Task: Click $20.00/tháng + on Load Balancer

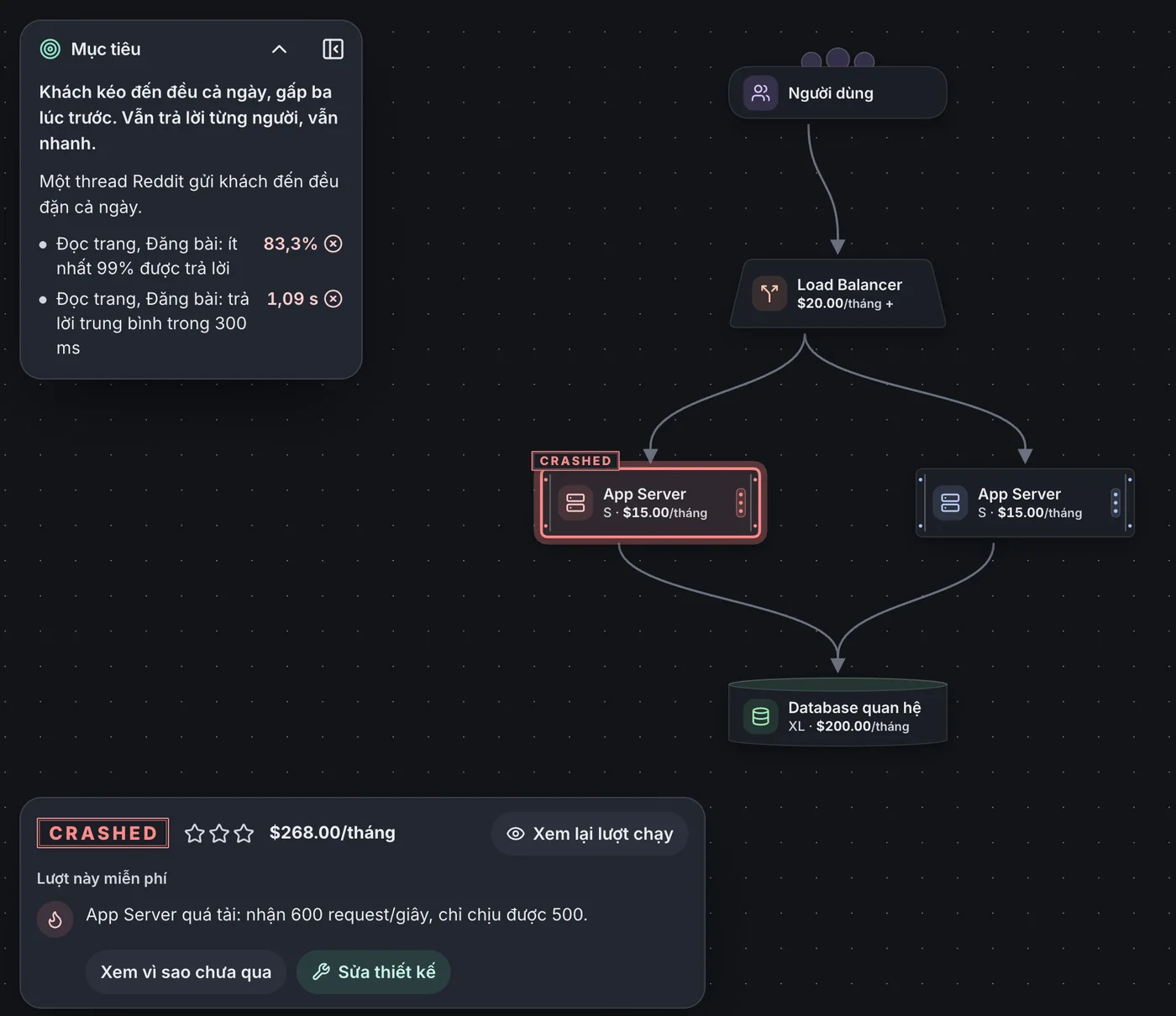Action: (x=845, y=303)
